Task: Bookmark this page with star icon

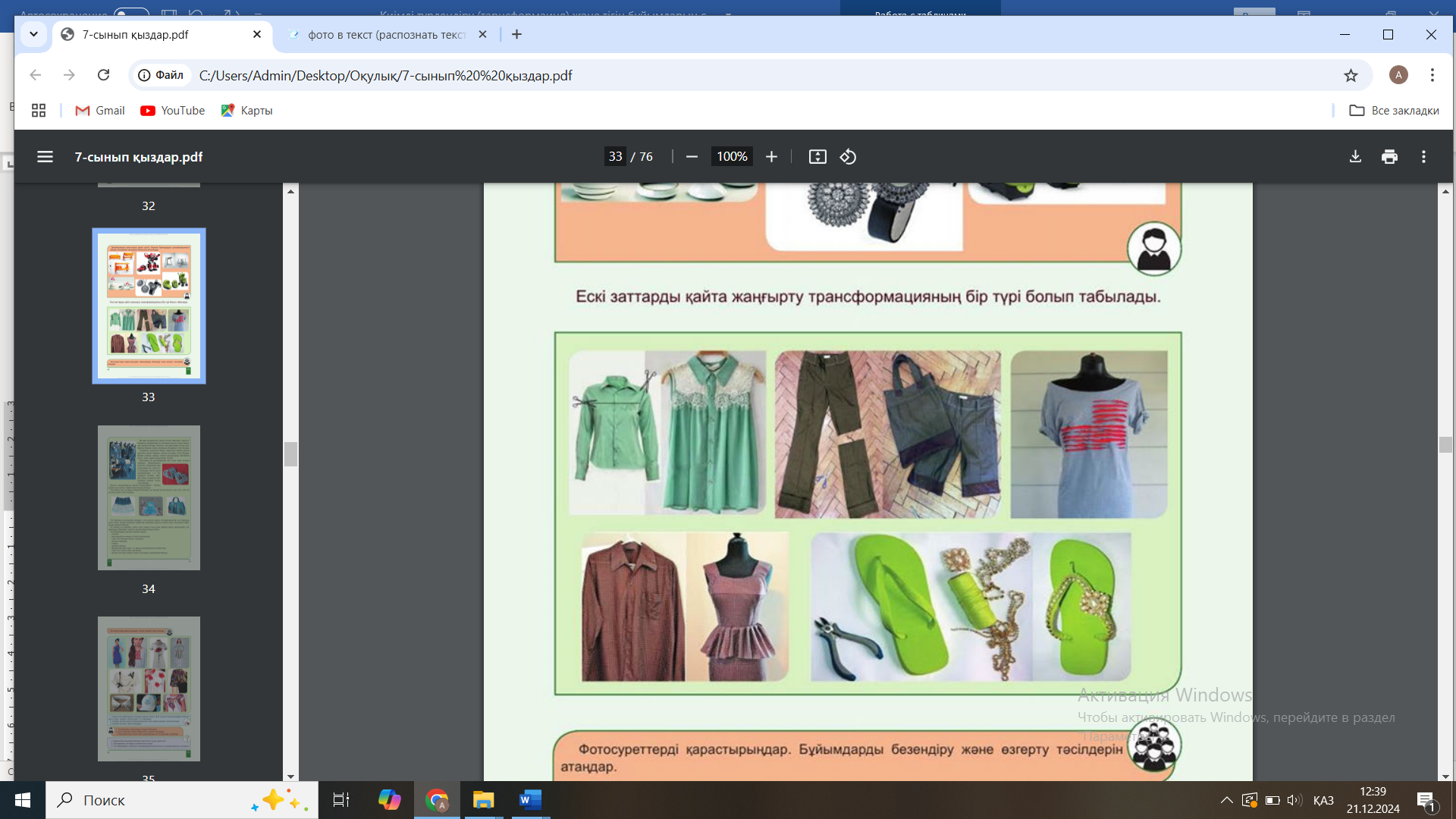Action: tap(1351, 75)
